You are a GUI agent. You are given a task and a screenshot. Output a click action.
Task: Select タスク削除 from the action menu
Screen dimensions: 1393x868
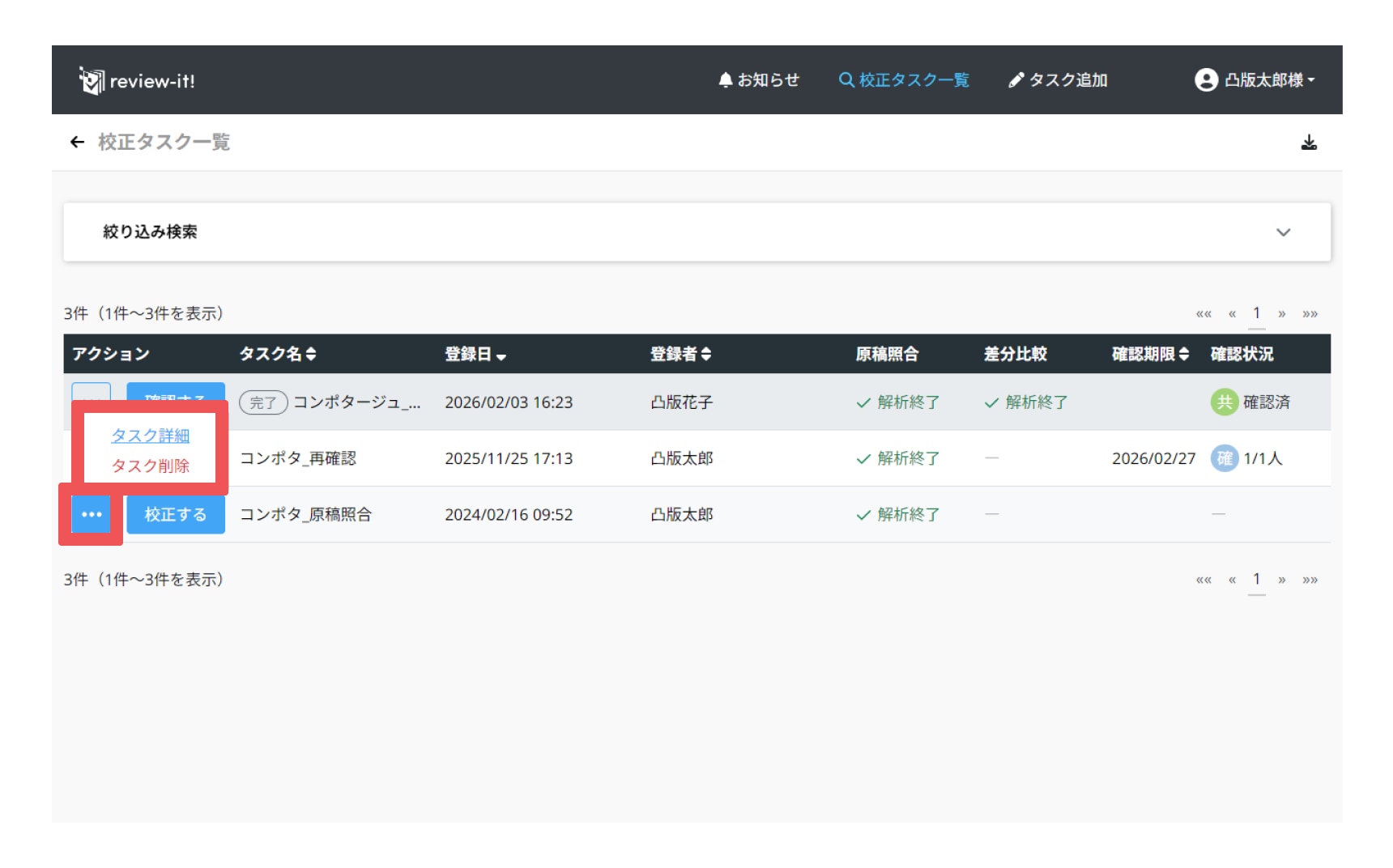click(150, 466)
